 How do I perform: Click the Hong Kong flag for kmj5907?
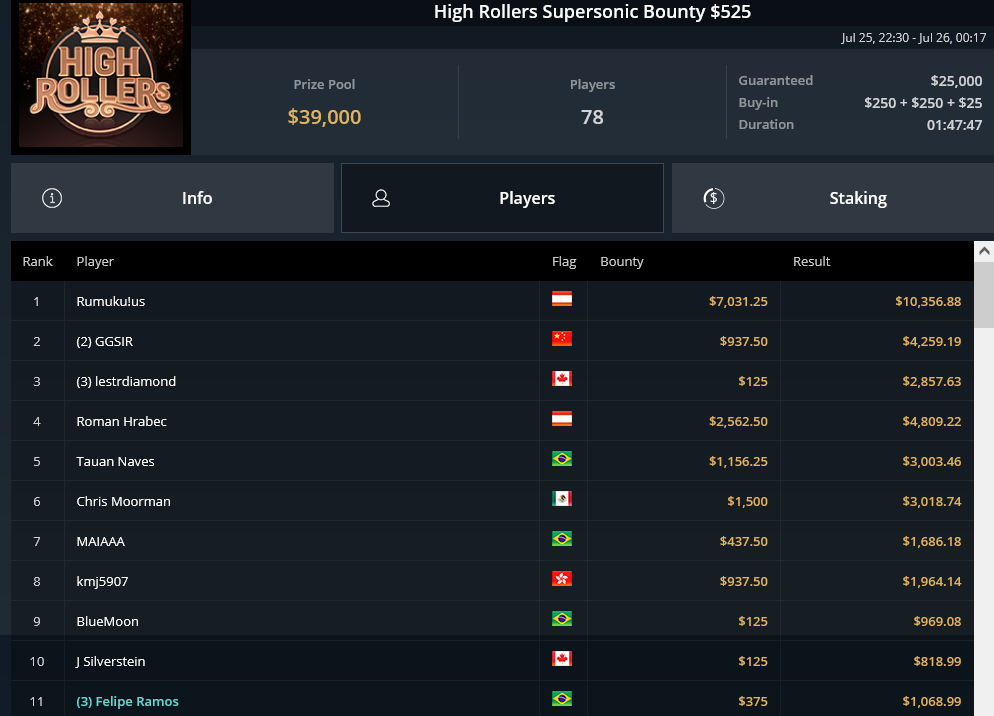pyautogui.click(x=562, y=578)
